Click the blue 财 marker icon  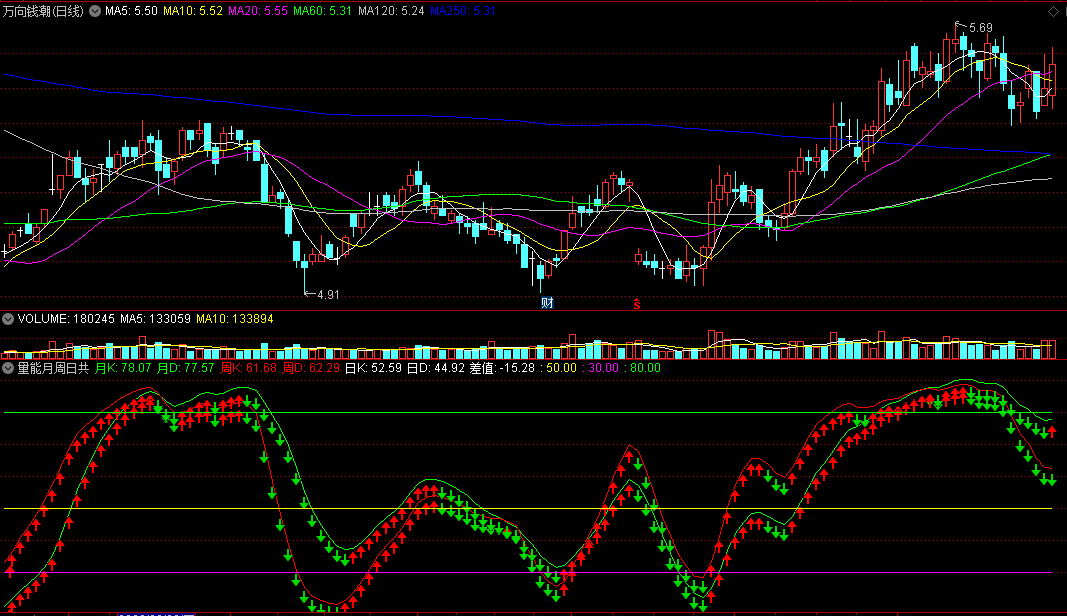547,303
